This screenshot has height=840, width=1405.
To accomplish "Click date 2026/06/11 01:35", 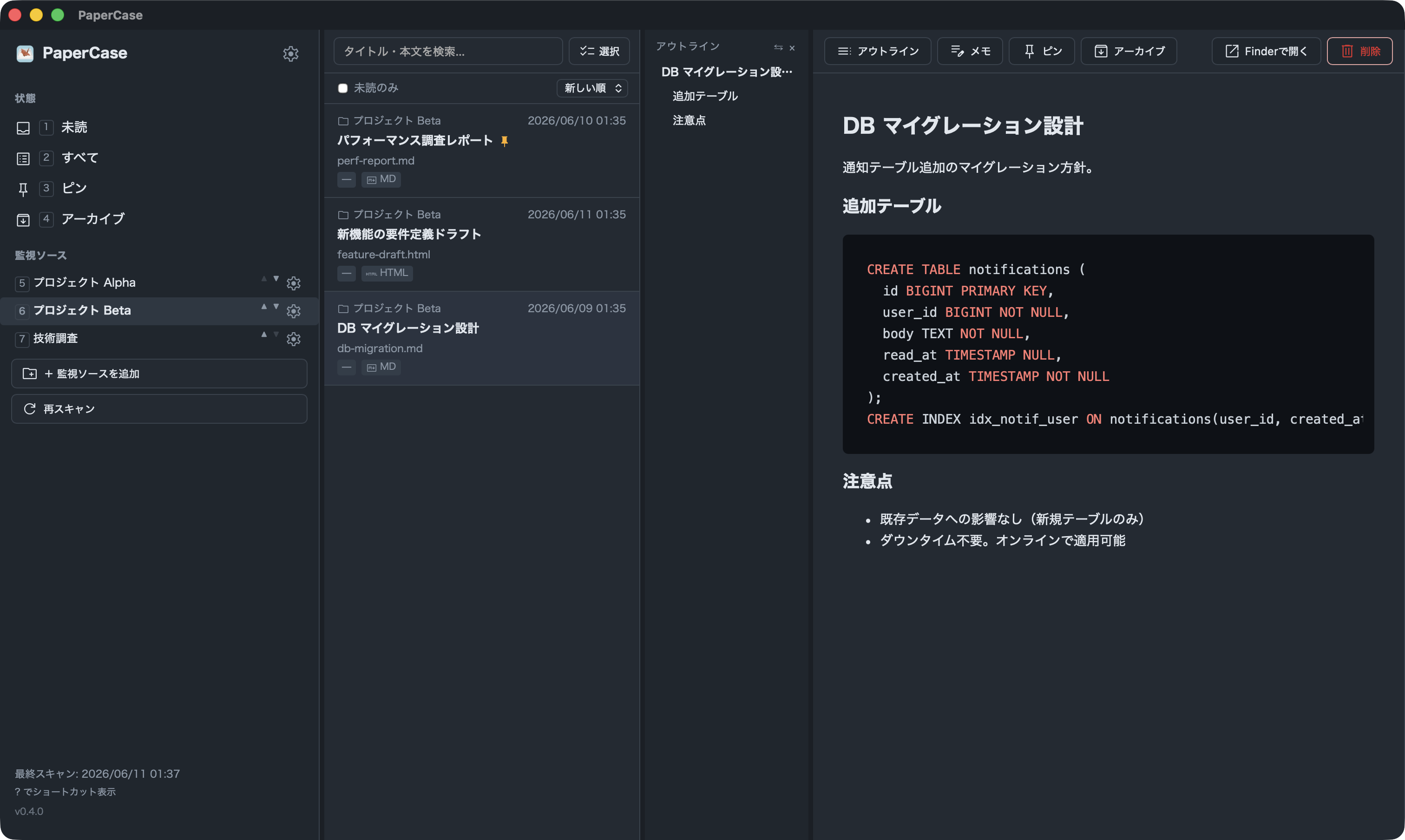I will pyautogui.click(x=577, y=215).
